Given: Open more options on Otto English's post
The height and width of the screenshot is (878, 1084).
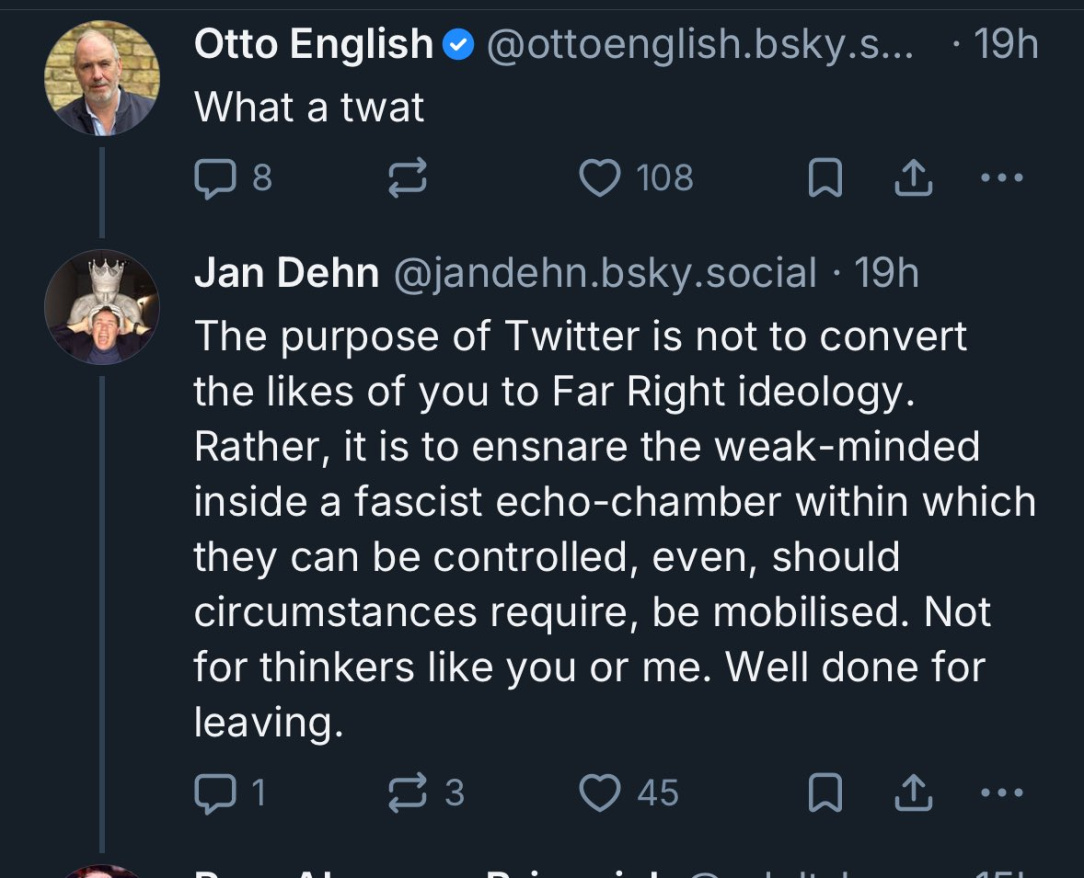Looking at the screenshot, I should (1002, 178).
